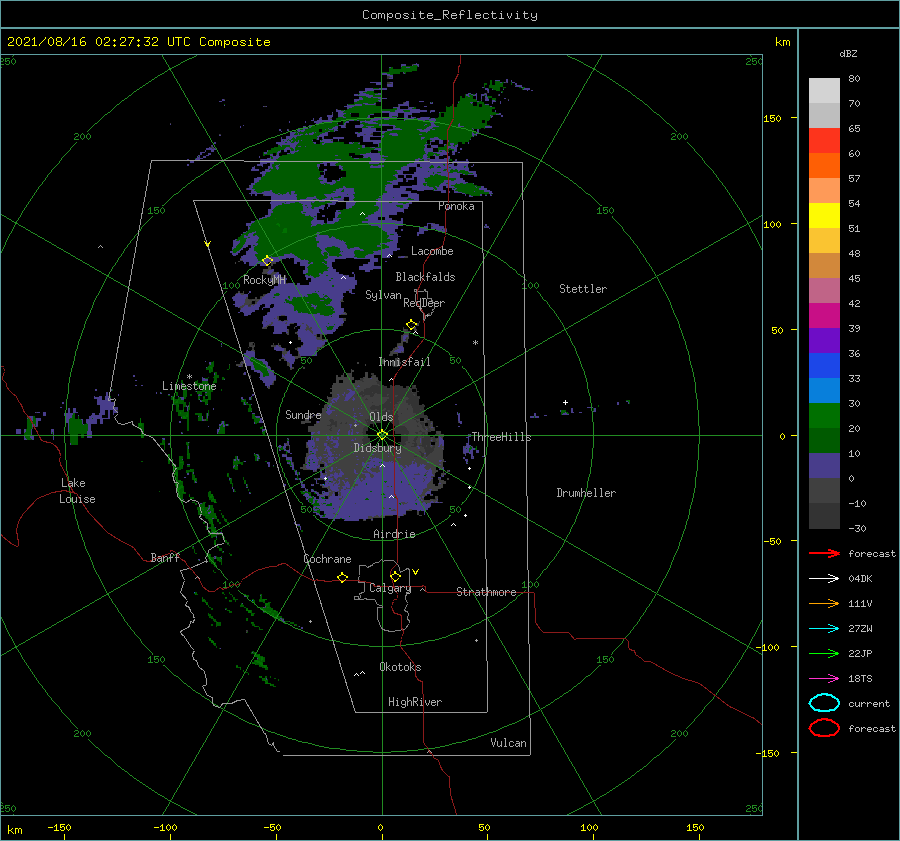900x841 pixels.
Task: Select the light gray top swatch in legend
Action: (824, 91)
